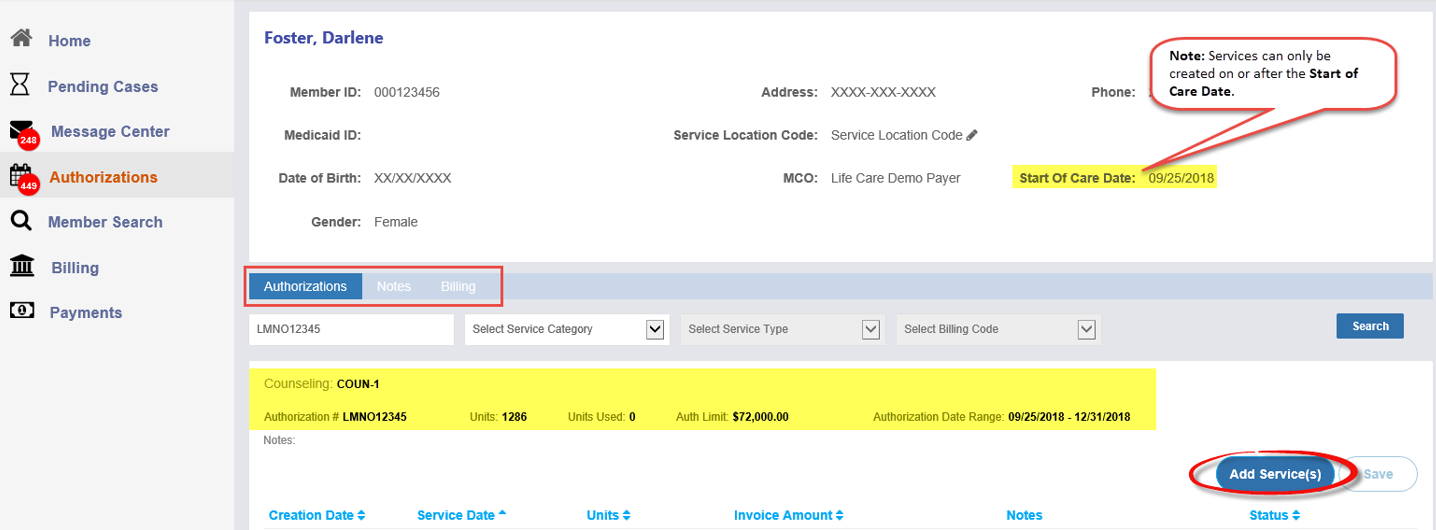Click the Pending Cases hourglass icon
The image size is (1436, 530).
pyautogui.click(x=20, y=85)
